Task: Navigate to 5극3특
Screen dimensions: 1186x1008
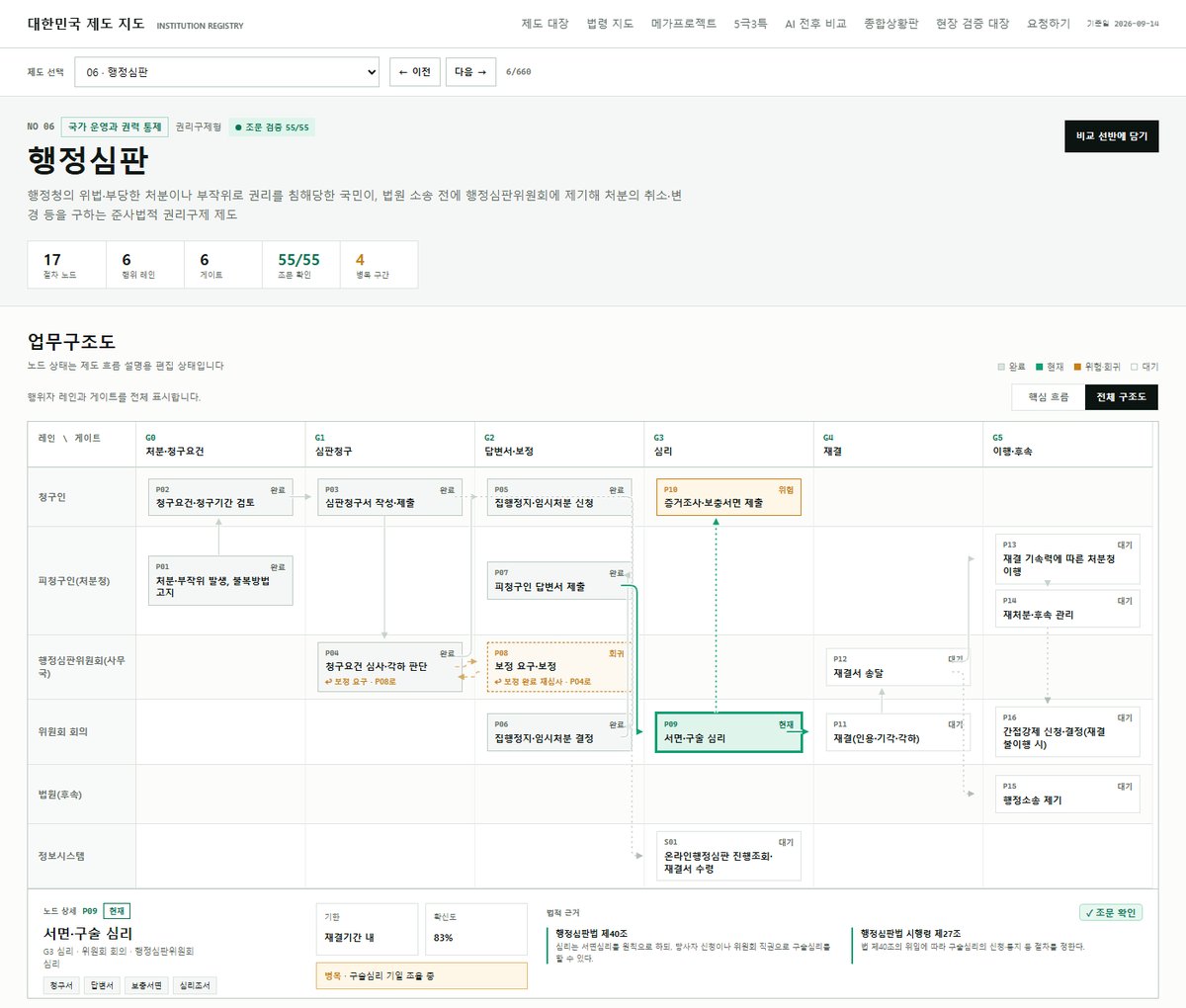Action: point(750,24)
